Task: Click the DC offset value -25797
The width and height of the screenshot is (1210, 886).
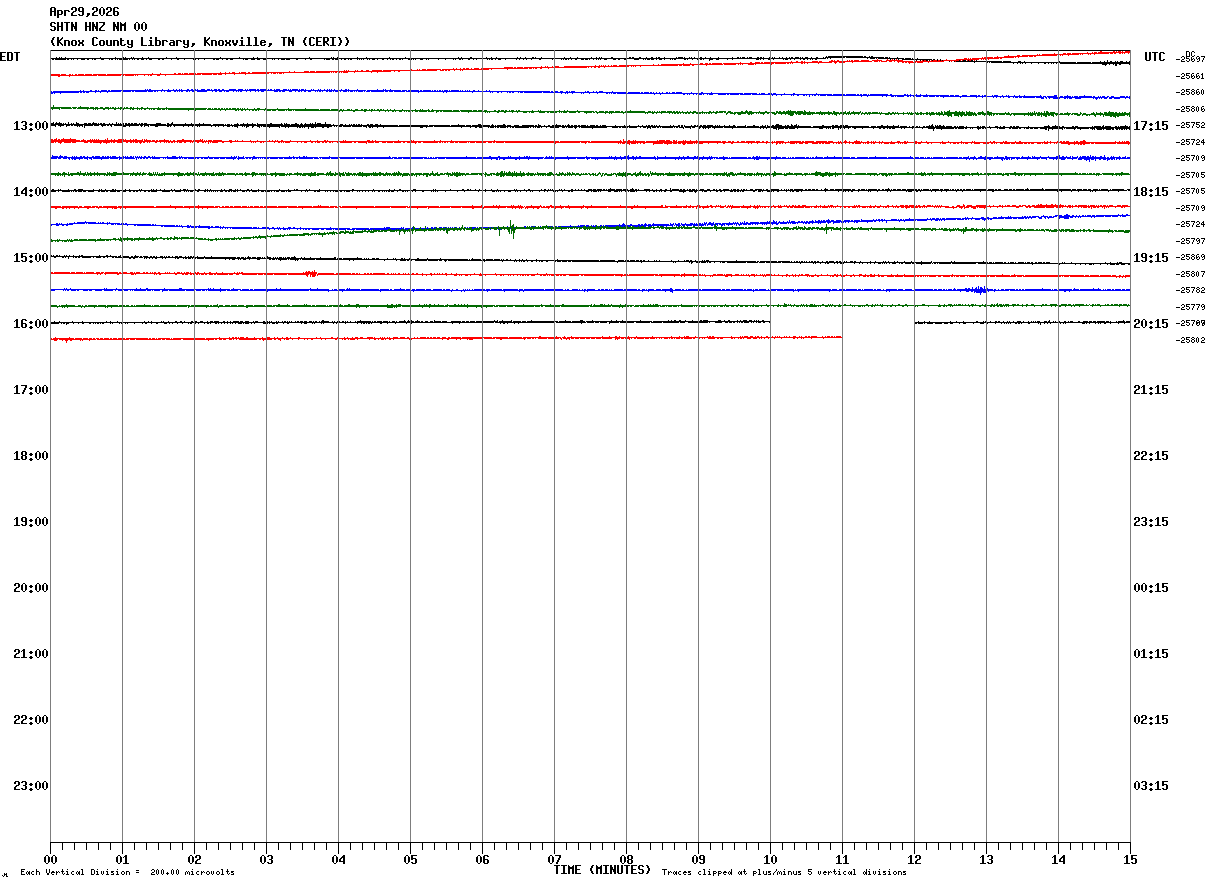Action: [1191, 241]
